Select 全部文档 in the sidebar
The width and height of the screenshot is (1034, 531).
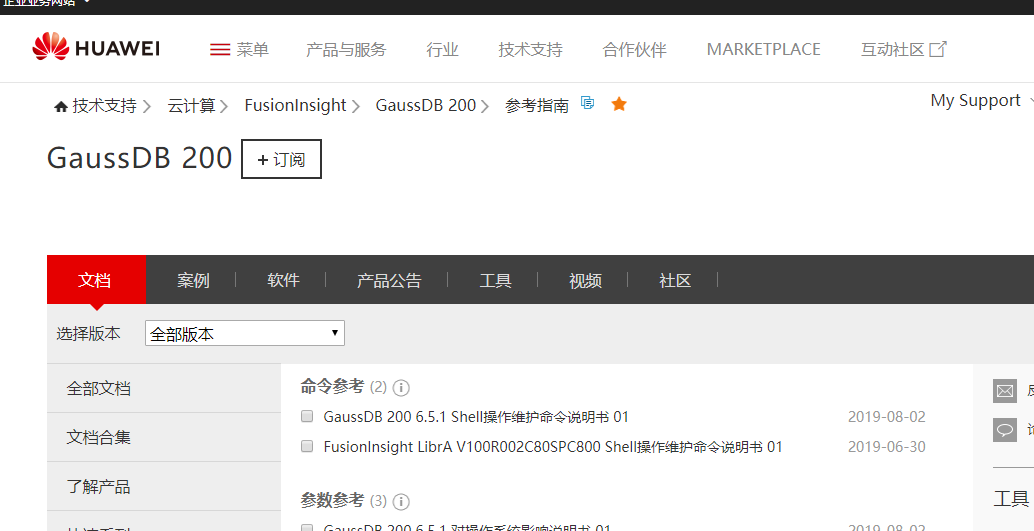164,388
